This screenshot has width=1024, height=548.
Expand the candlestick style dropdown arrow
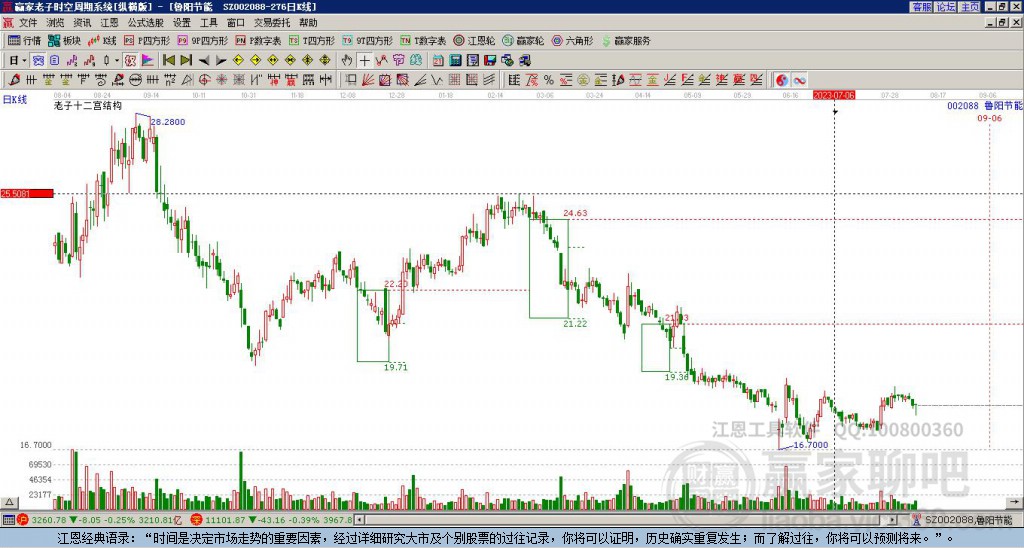116,61
